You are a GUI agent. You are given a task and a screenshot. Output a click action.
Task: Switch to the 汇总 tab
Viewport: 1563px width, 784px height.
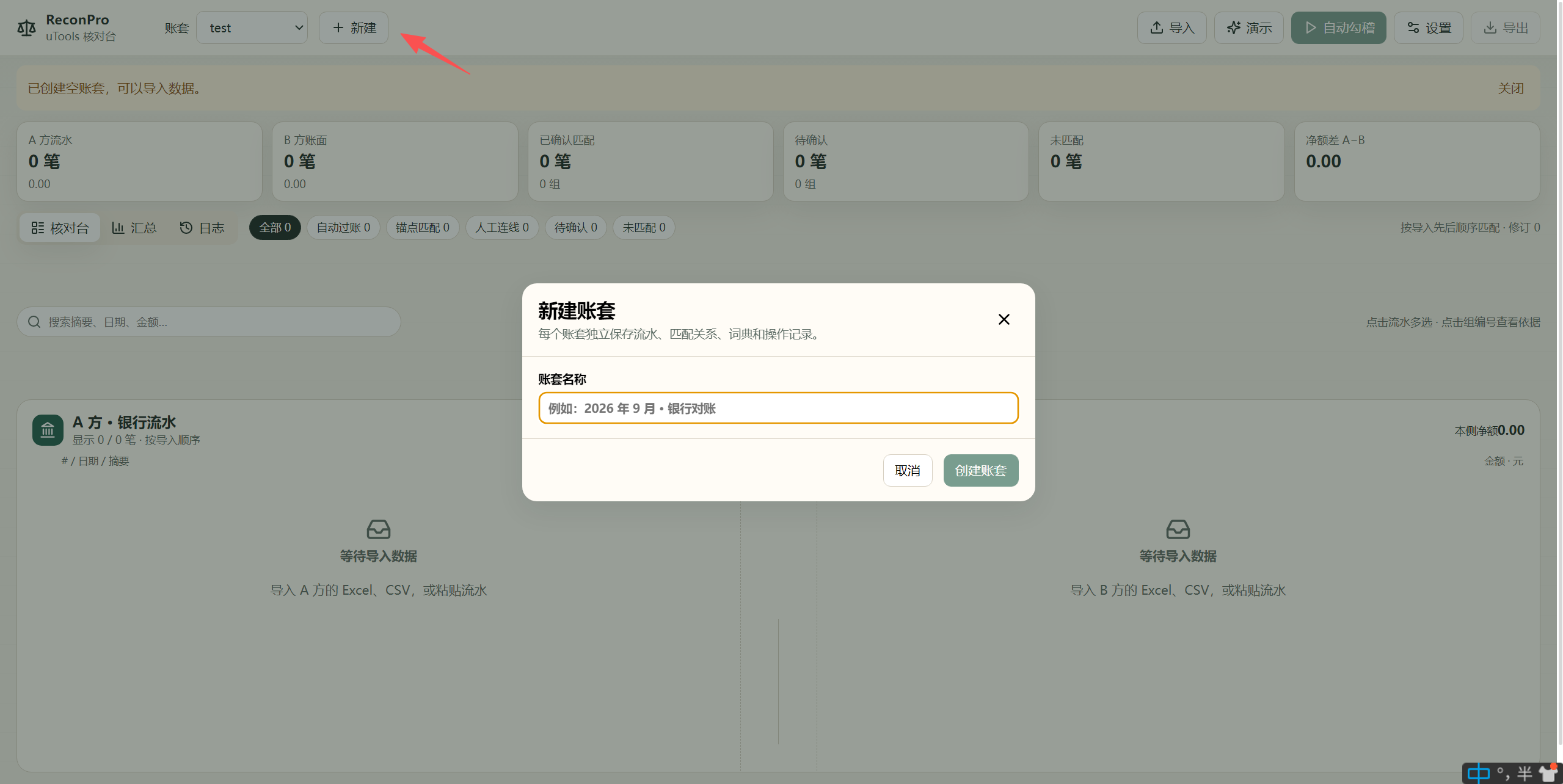pyautogui.click(x=134, y=228)
